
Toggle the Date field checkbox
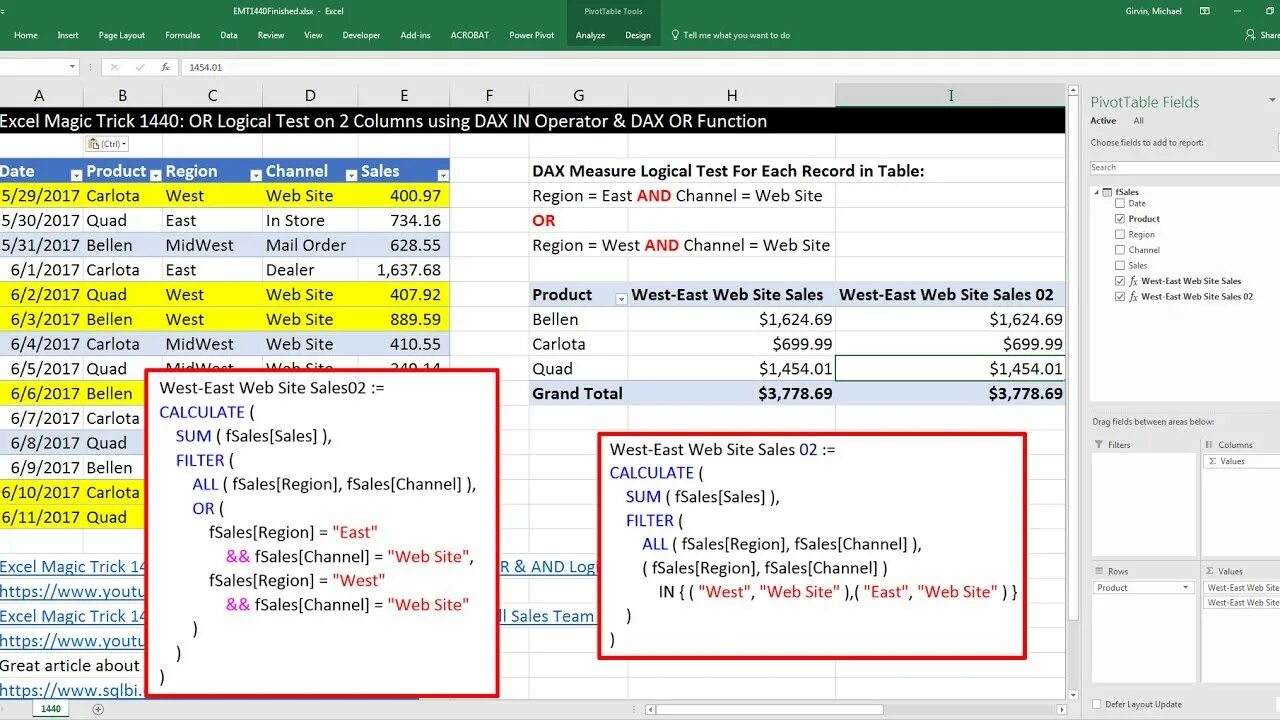point(1120,203)
